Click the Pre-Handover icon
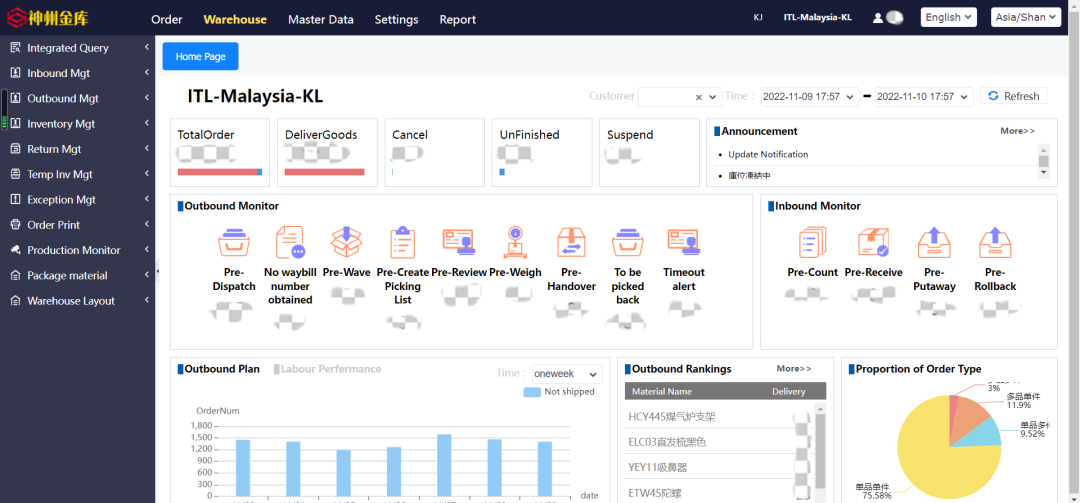The width and height of the screenshot is (1080, 503). click(571, 243)
